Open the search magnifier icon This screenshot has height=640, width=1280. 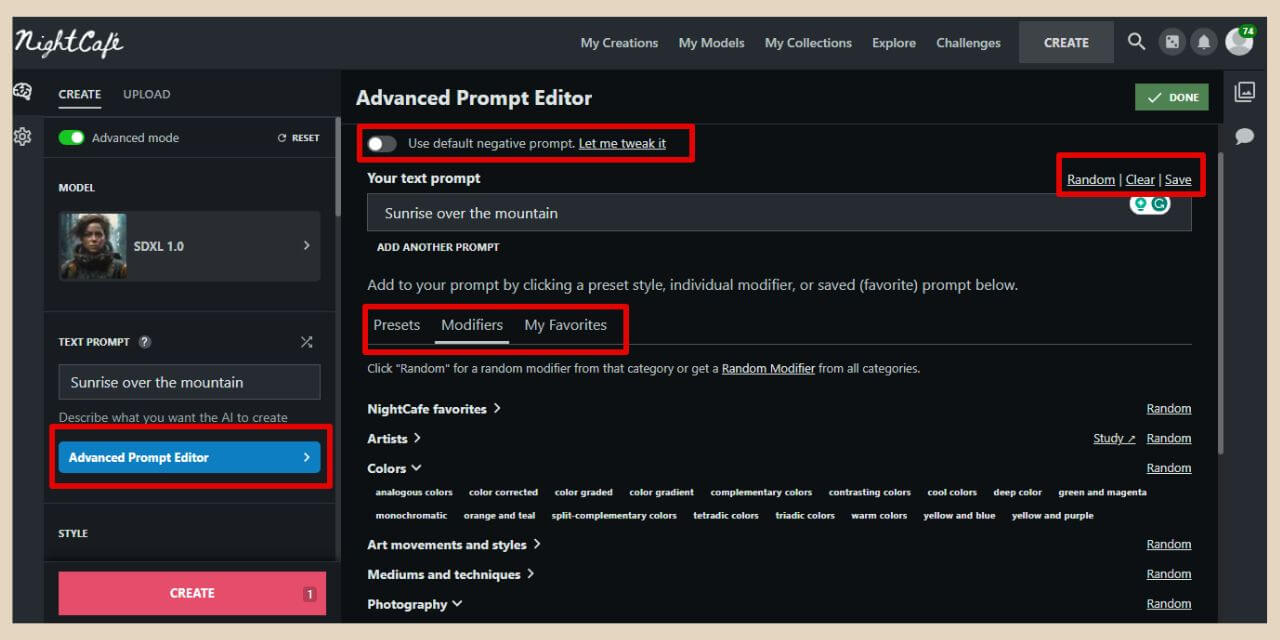[1136, 42]
